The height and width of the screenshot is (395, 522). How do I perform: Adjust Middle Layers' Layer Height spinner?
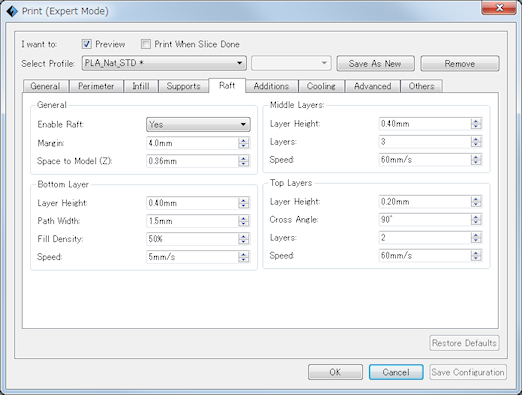(476, 124)
